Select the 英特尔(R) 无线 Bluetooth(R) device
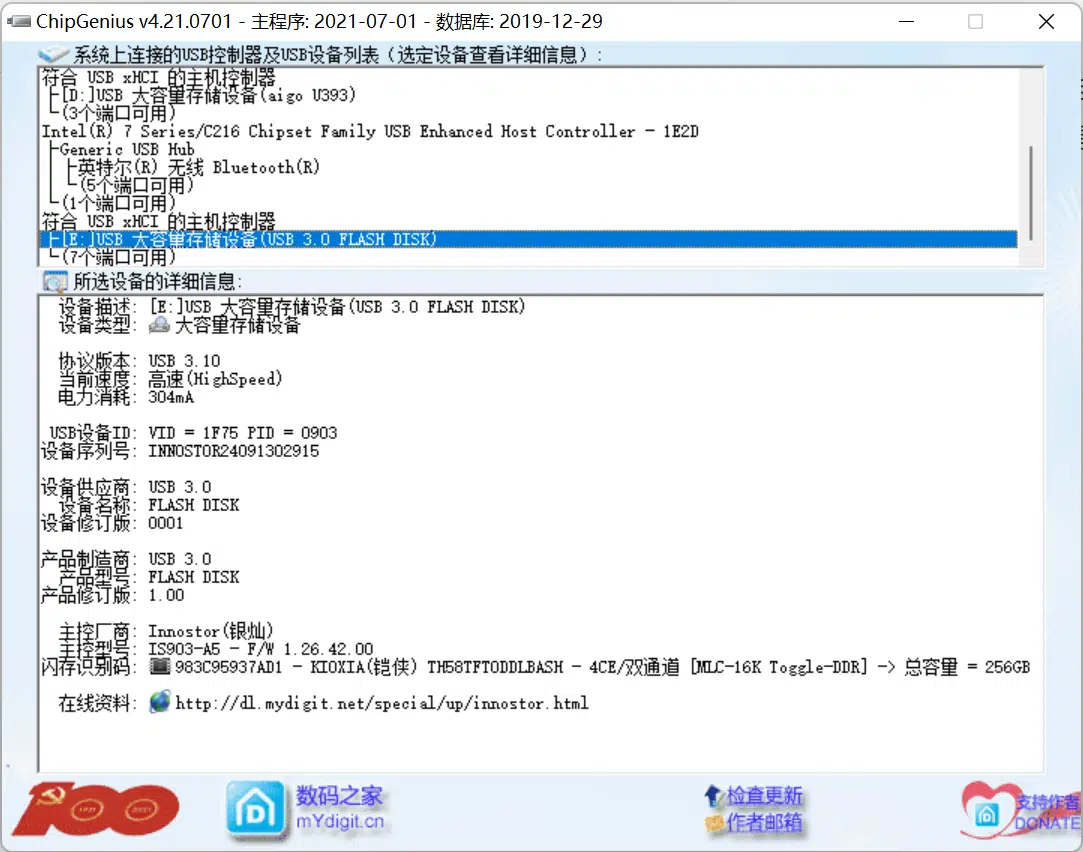The height and width of the screenshot is (852, 1083). [x=198, y=167]
